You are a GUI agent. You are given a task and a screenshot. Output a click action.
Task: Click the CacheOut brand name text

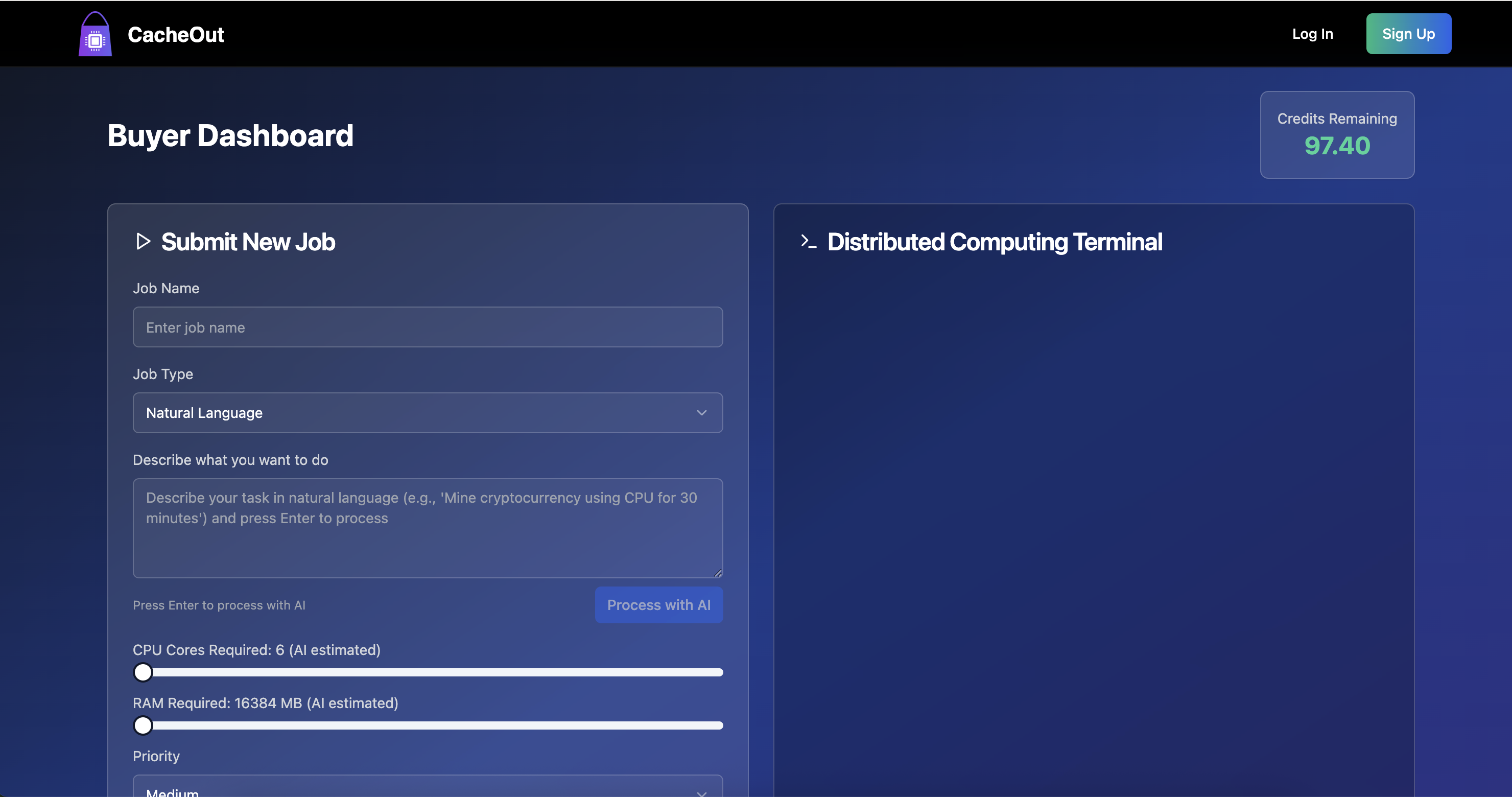(176, 35)
